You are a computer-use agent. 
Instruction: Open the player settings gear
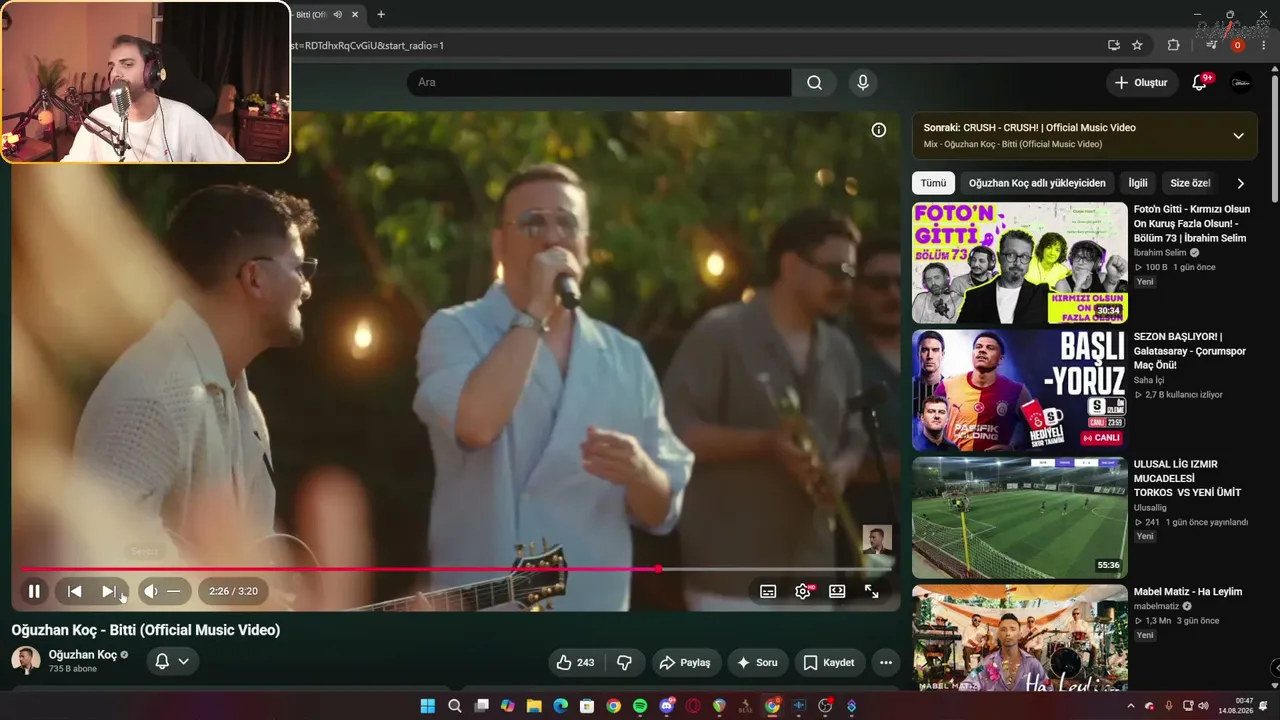tap(803, 591)
